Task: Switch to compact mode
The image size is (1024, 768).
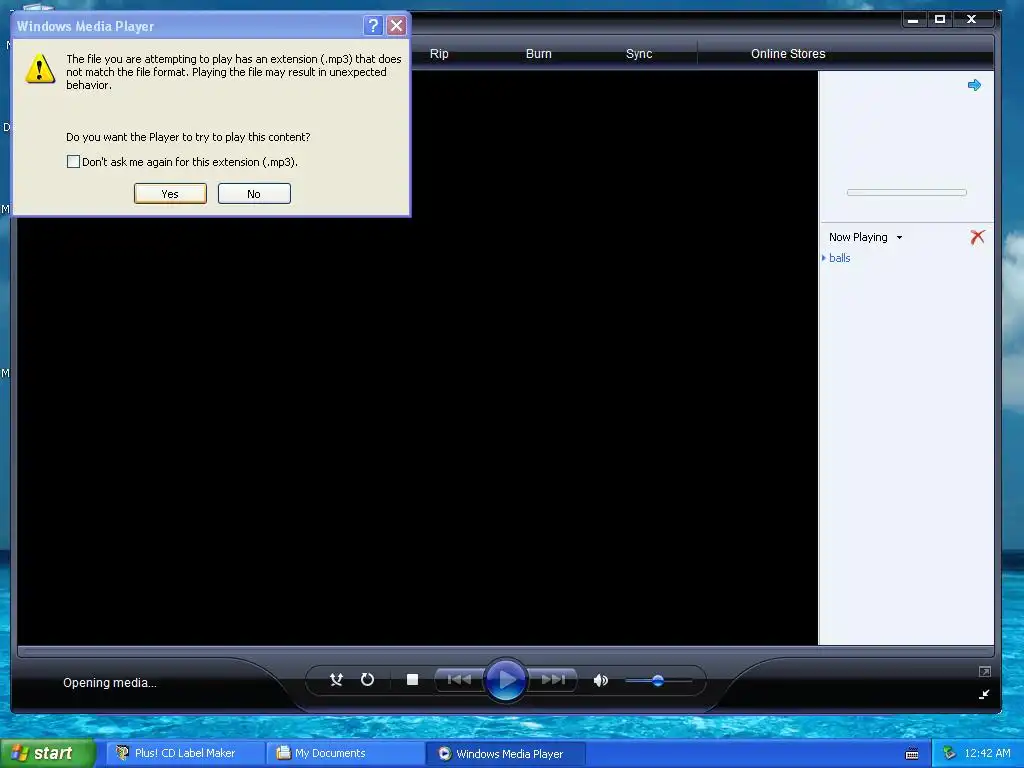Action: click(984, 694)
